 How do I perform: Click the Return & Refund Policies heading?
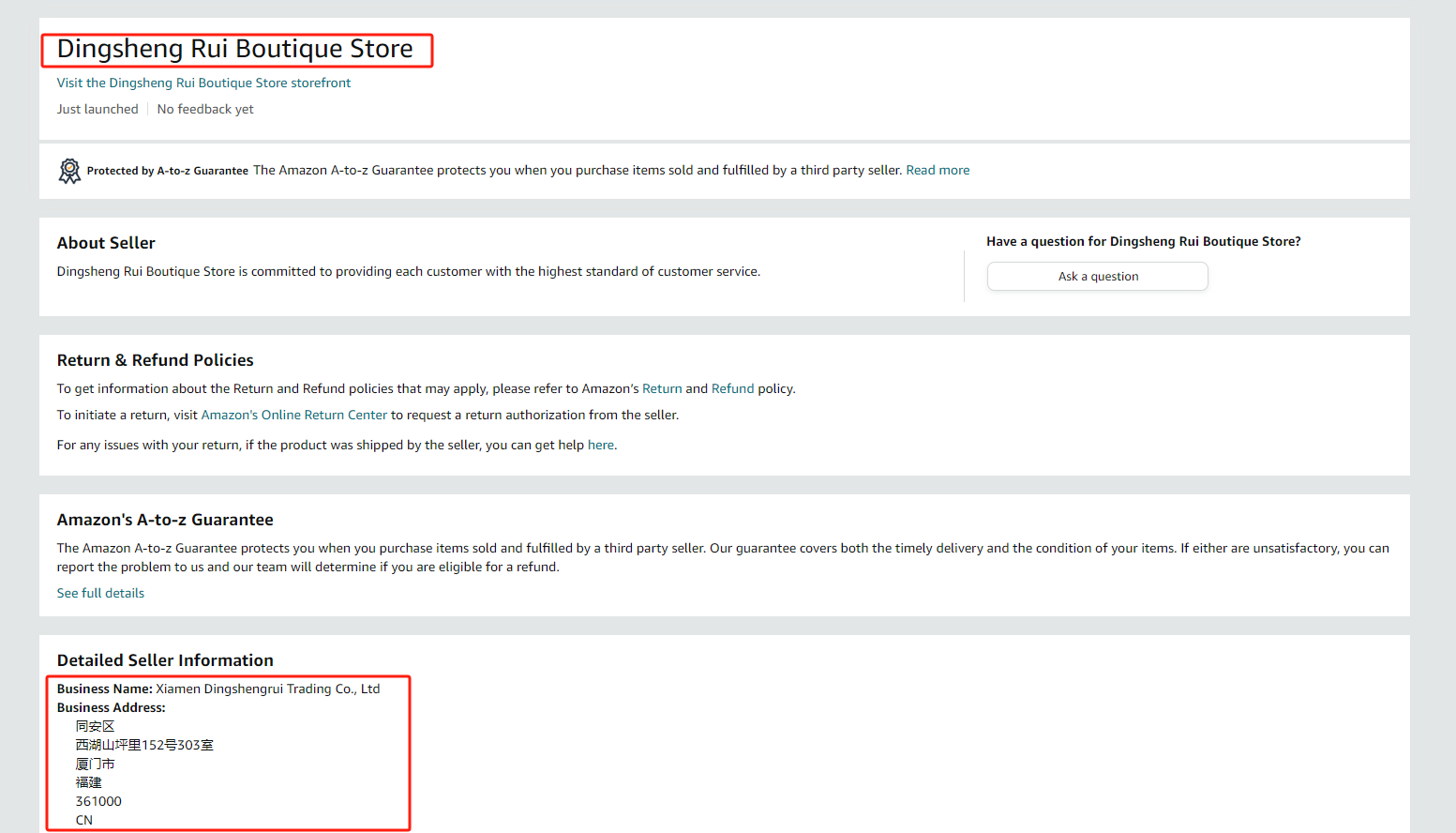[156, 360]
